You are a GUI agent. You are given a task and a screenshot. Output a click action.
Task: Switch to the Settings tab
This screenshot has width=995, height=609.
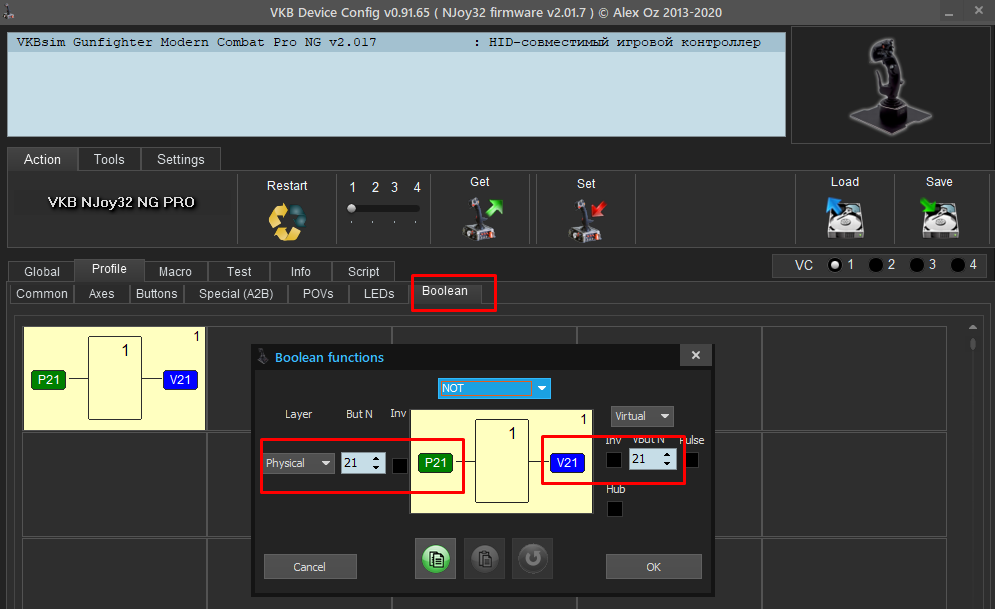click(181, 159)
